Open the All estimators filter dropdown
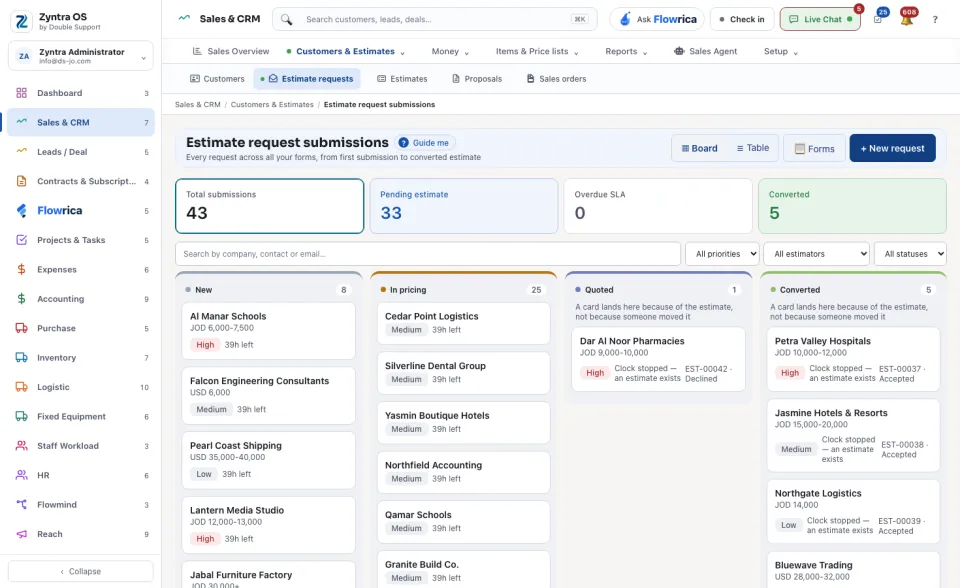This screenshot has width=960, height=588. [817, 254]
